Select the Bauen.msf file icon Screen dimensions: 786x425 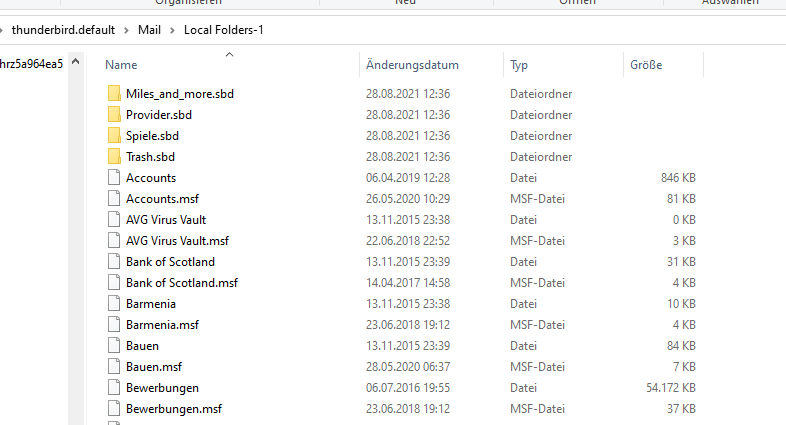pyautogui.click(x=114, y=367)
